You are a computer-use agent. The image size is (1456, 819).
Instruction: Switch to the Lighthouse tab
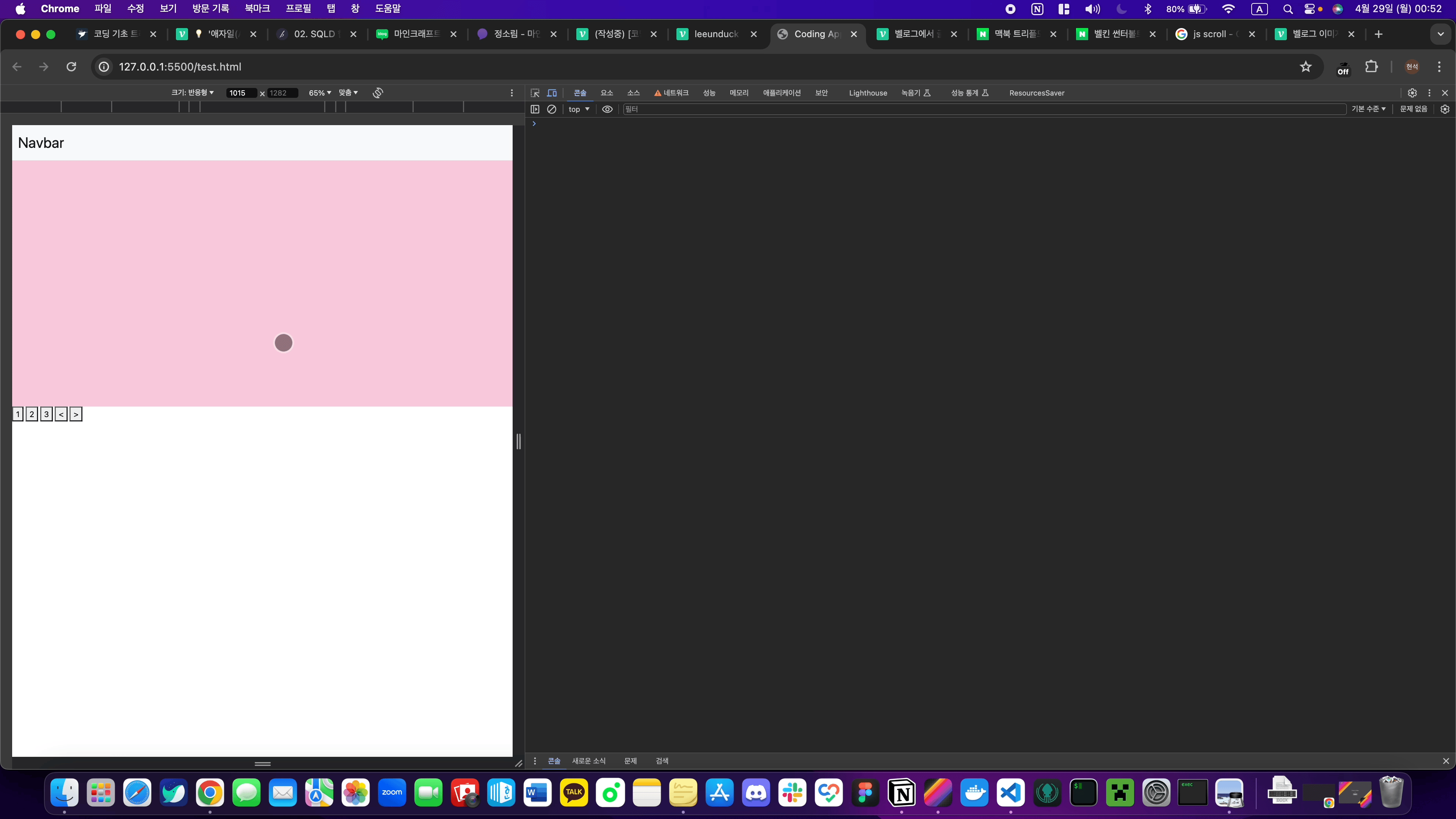coord(868,93)
